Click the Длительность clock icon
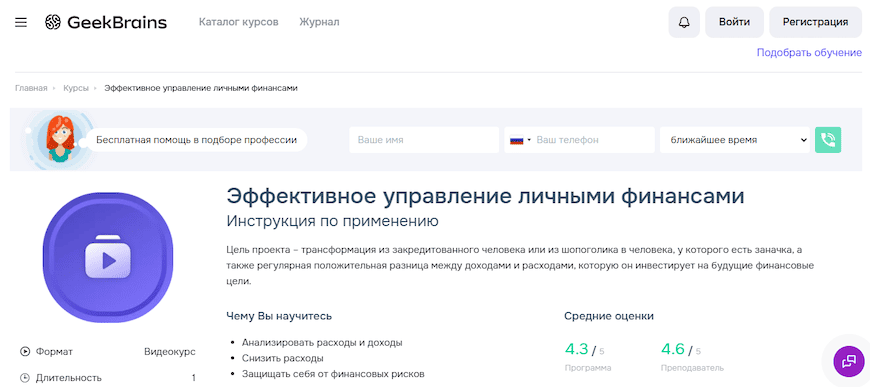 (x=25, y=378)
